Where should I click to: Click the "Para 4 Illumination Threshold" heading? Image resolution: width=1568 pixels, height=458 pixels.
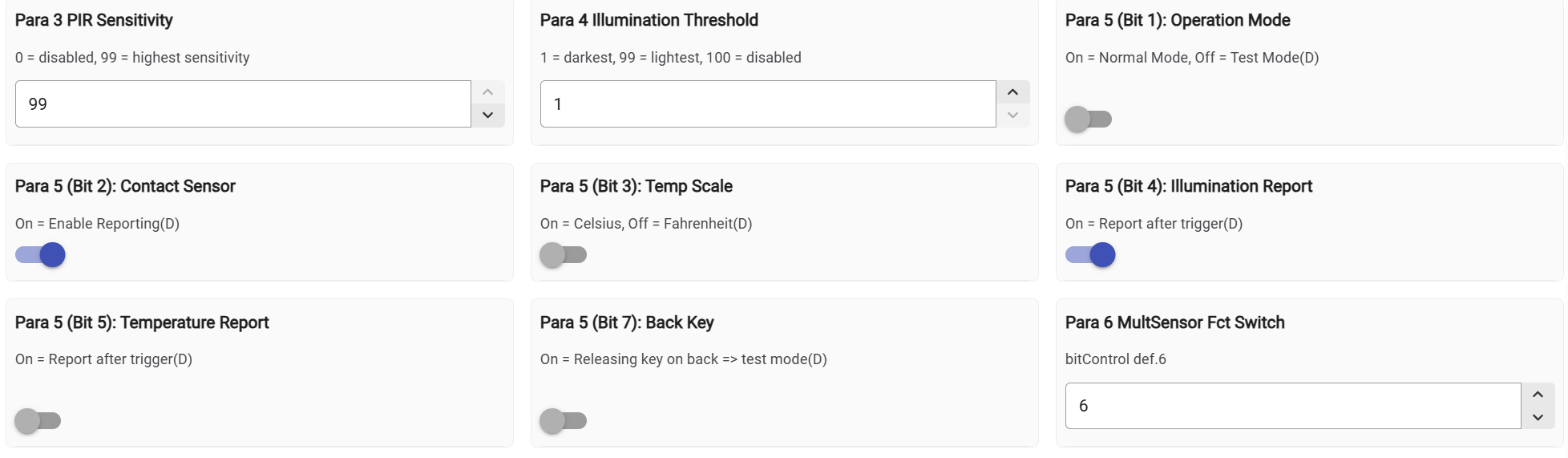(649, 20)
